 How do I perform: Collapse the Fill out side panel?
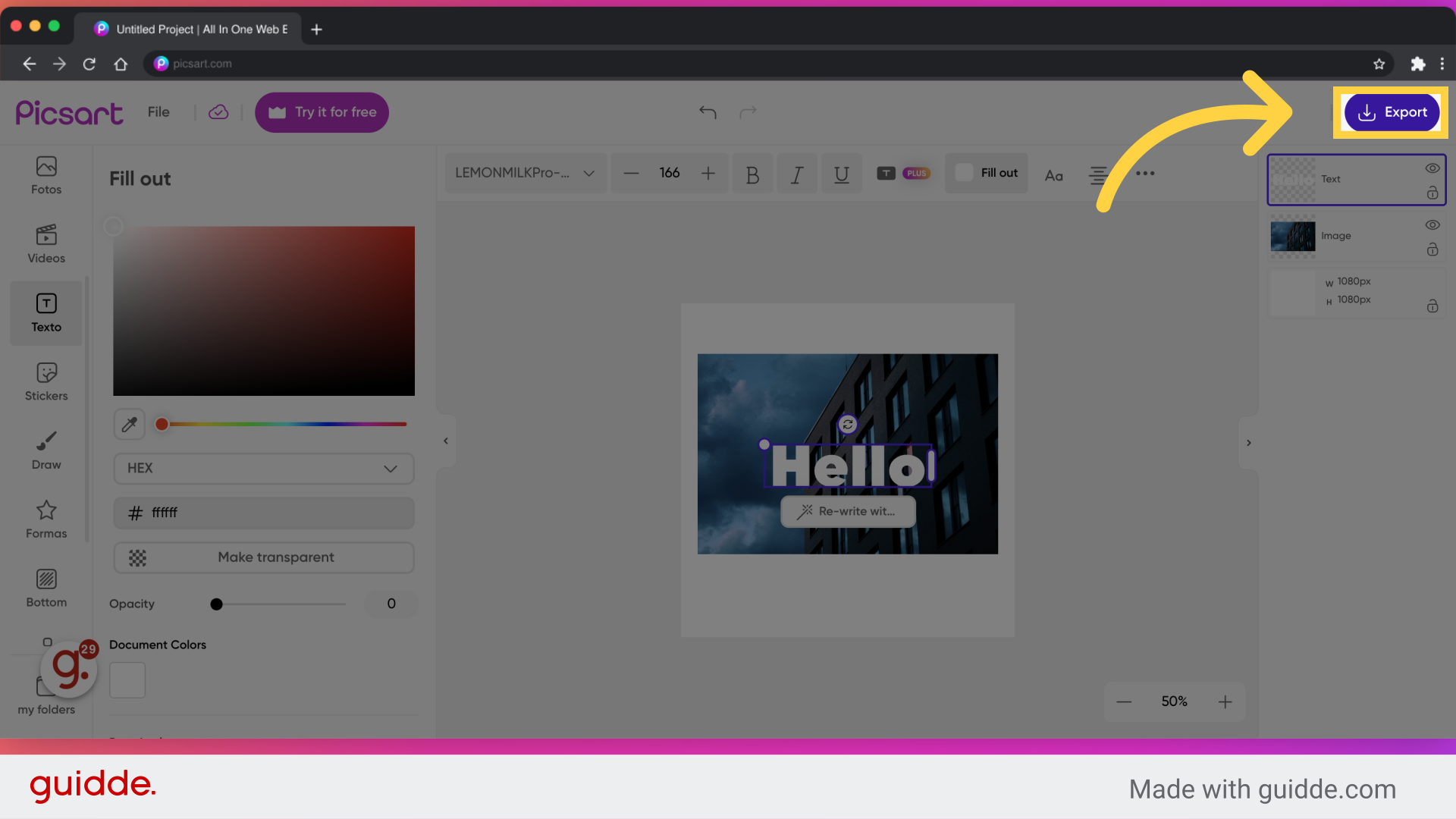click(x=446, y=441)
